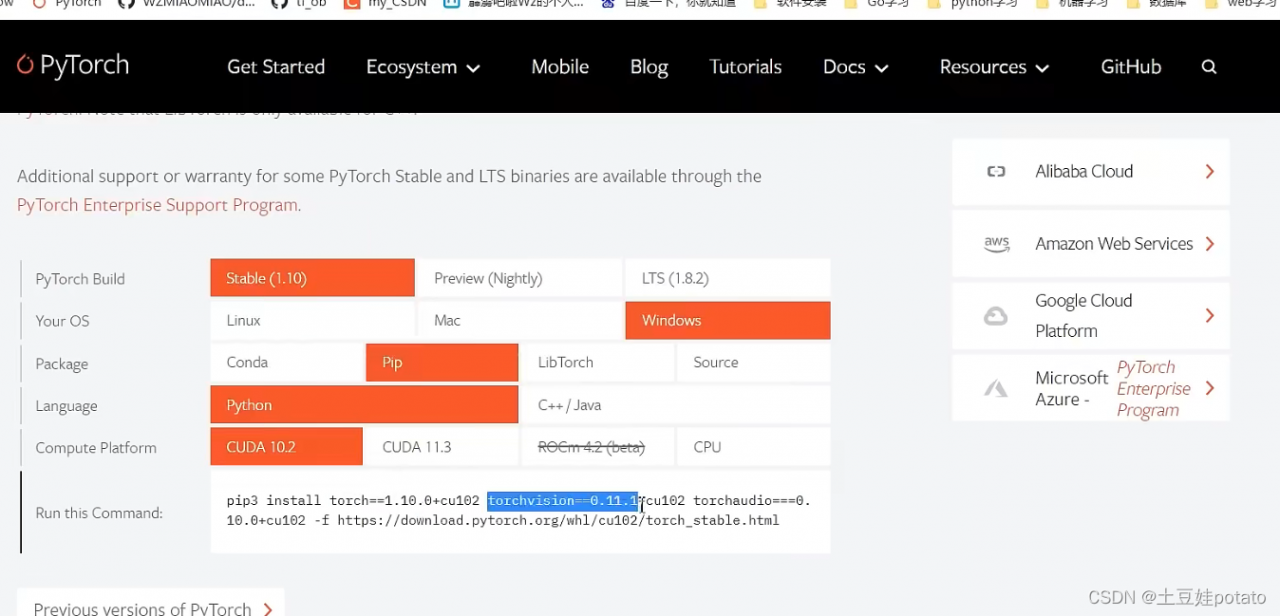Click the 'Additional support or warranty' paragraph
The image size is (1280, 616).
389,190
